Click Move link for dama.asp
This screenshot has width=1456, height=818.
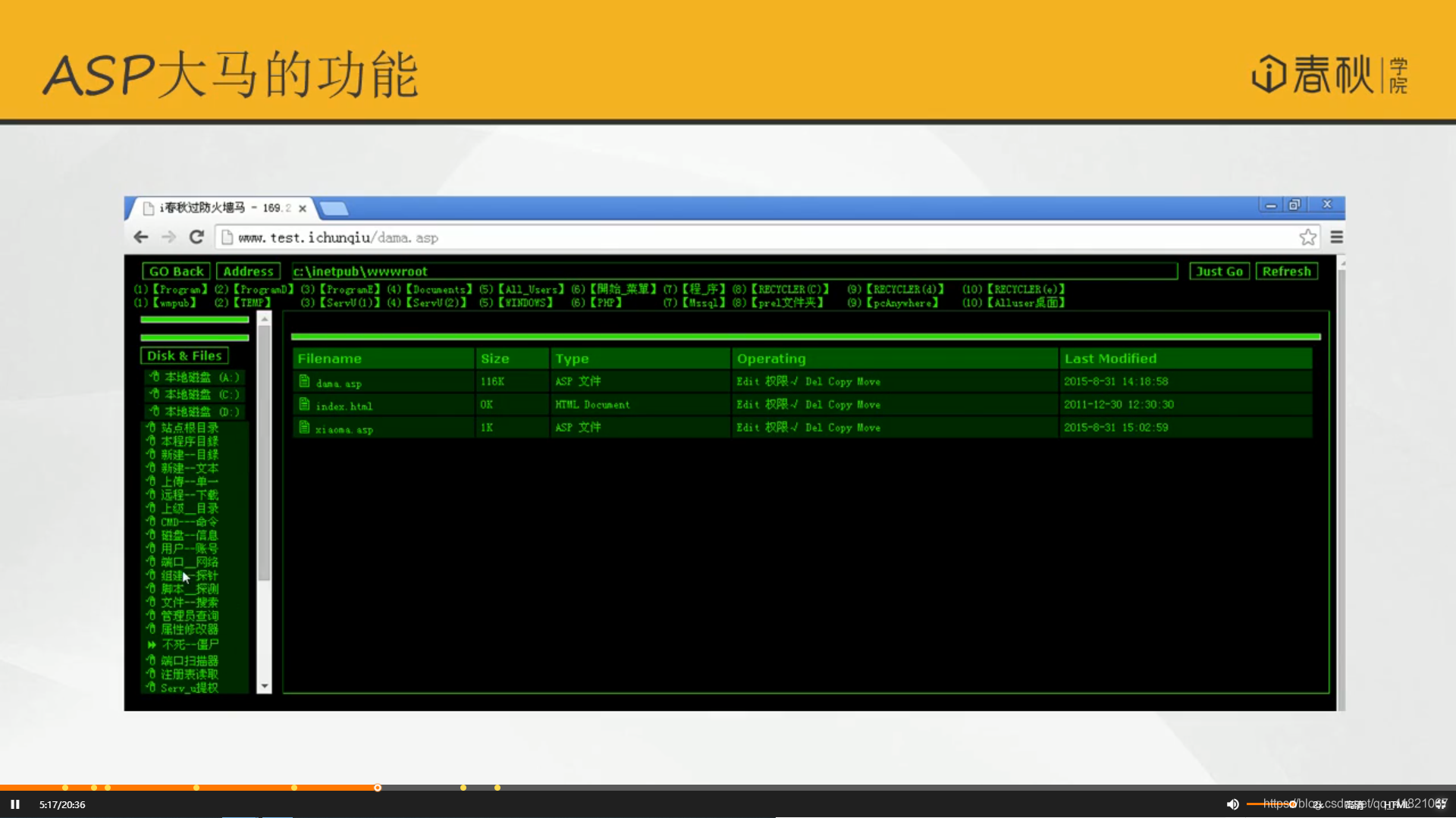(868, 381)
